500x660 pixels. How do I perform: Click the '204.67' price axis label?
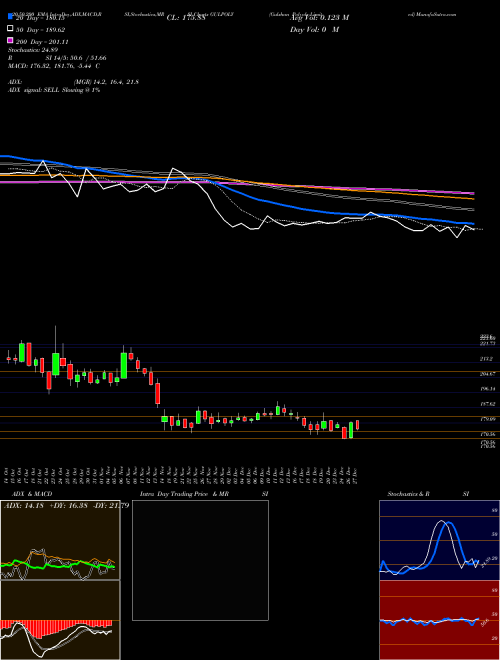pyautogui.click(x=488, y=374)
